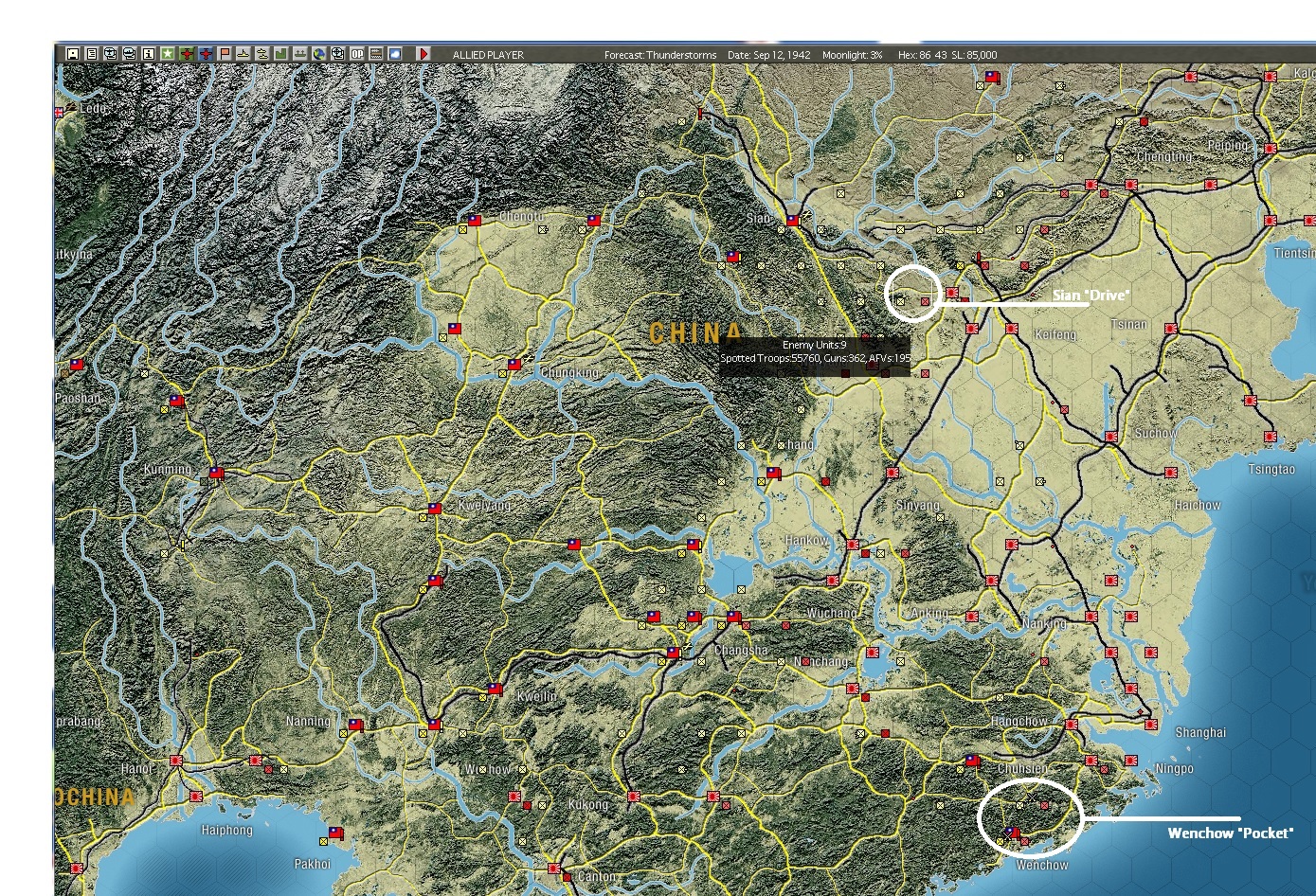Viewport: 1316px width, 896px height.
Task: Select the Chinese flag base at Kweilin
Action: tap(495, 690)
